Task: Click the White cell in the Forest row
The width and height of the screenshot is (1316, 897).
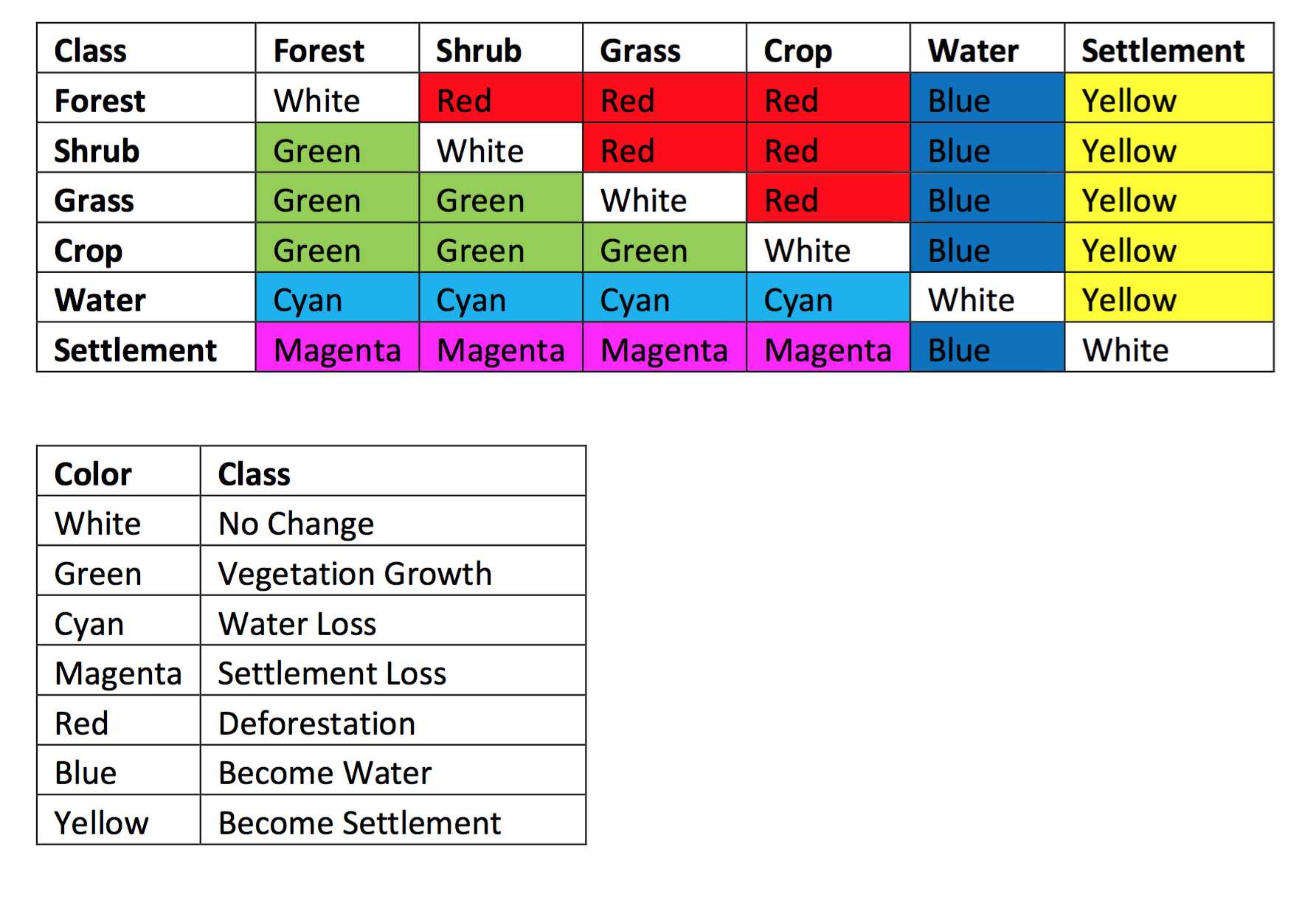Action: 337,98
